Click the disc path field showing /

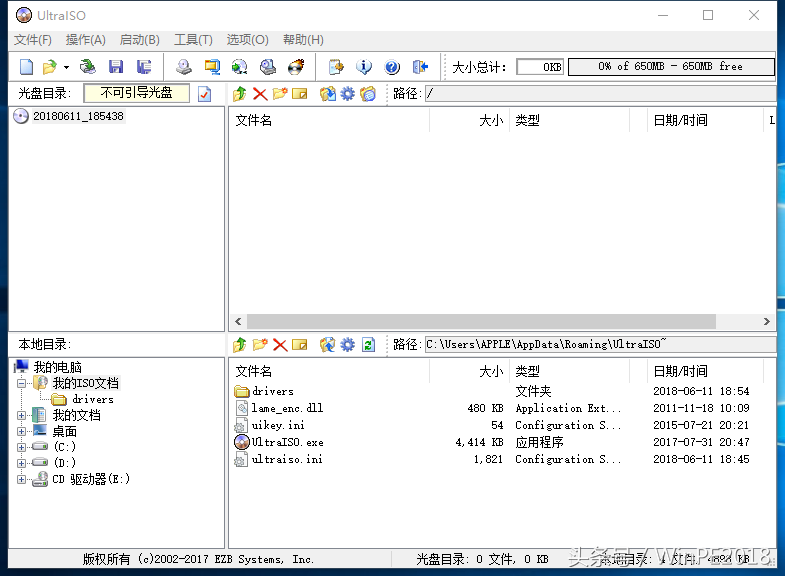tap(600, 93)
